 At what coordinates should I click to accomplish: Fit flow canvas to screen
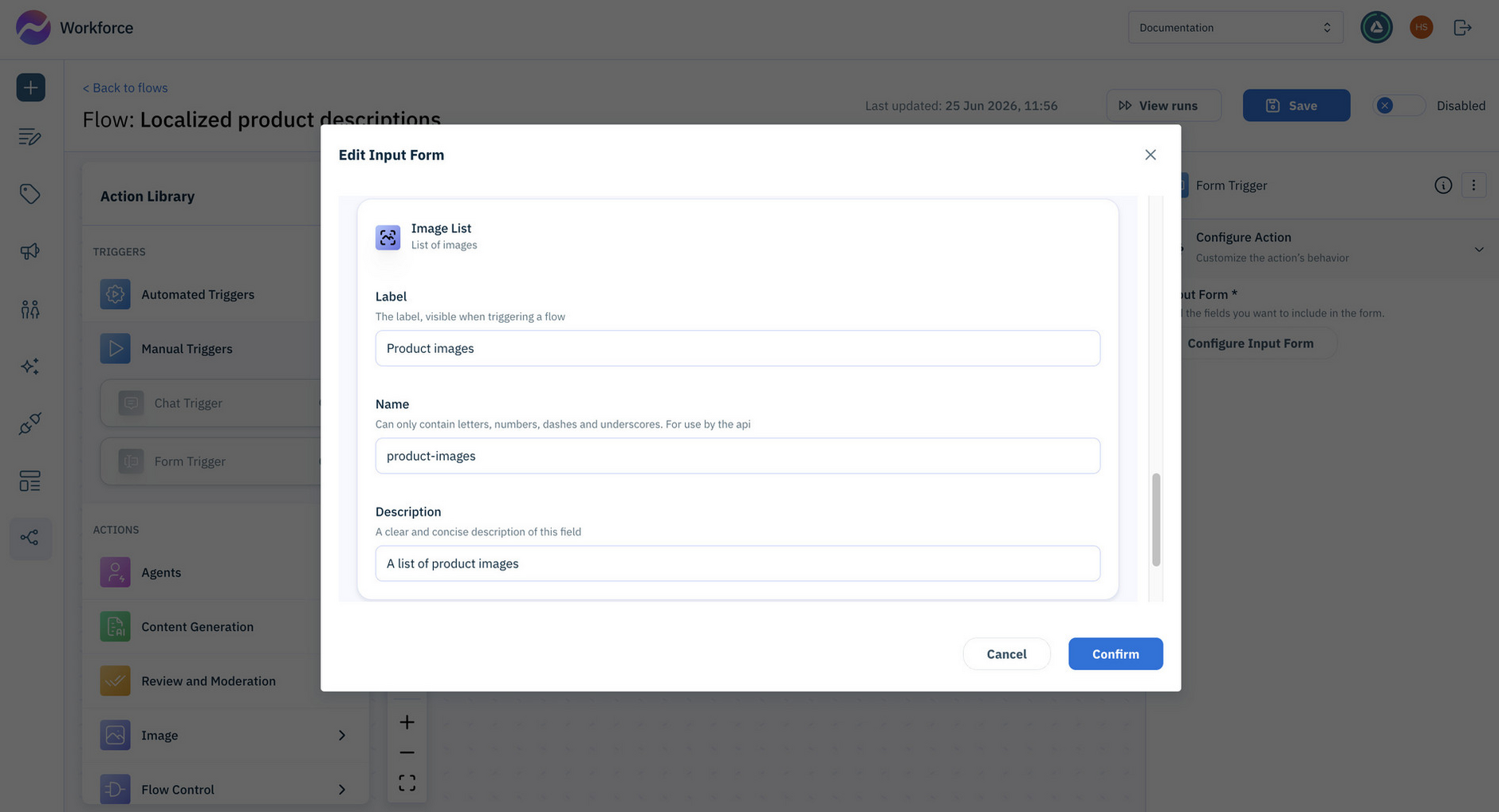point(407,783)
